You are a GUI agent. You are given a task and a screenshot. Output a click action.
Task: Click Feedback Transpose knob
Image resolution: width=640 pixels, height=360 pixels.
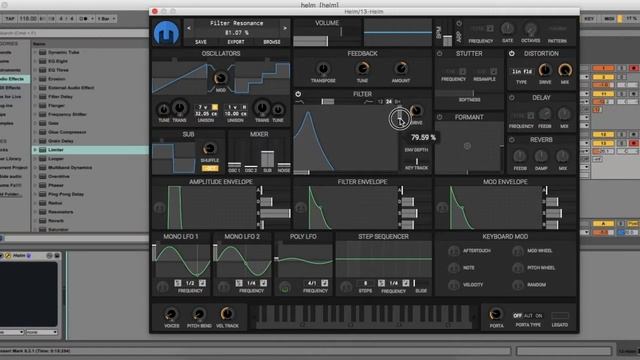click(323, 69)
